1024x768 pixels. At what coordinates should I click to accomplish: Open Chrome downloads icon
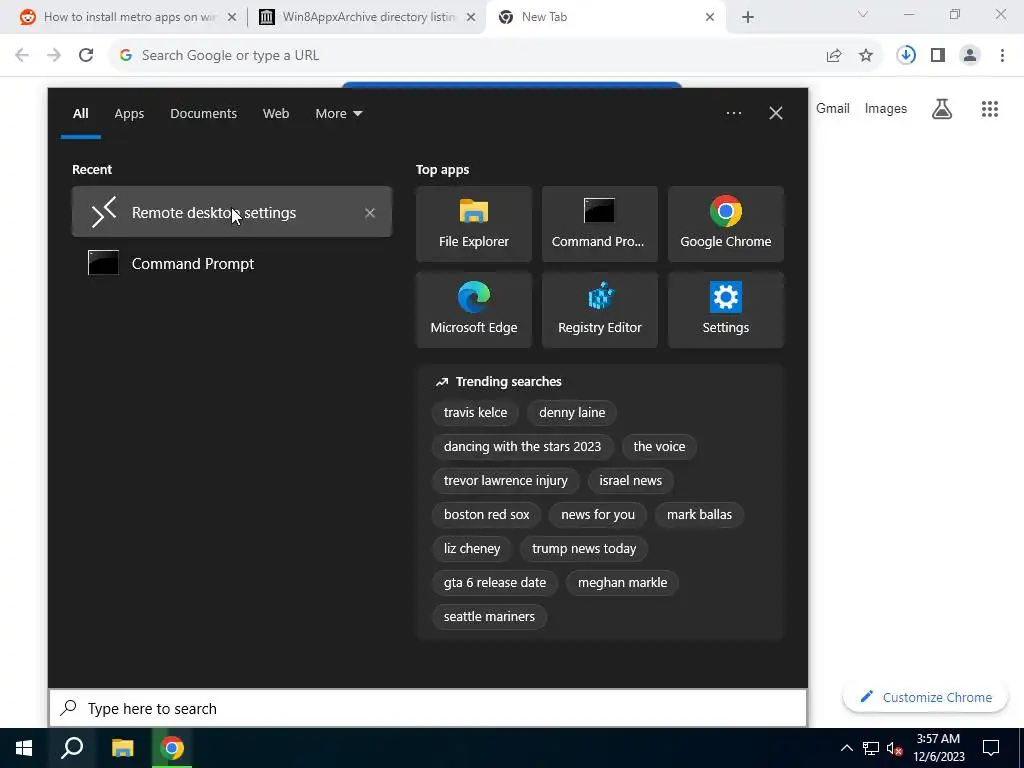(906, 56)
